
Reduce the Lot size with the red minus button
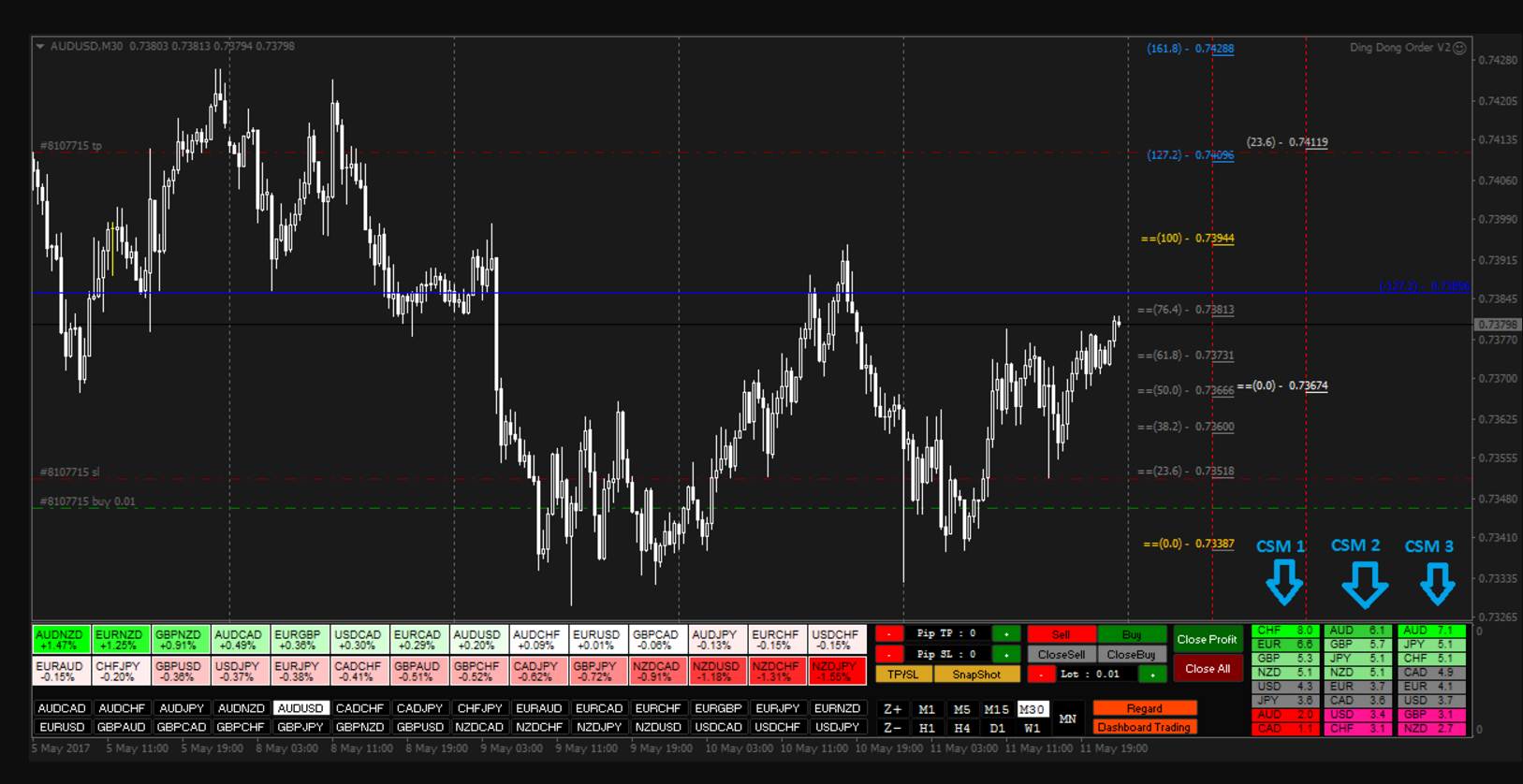click(x=1041, y=674)
